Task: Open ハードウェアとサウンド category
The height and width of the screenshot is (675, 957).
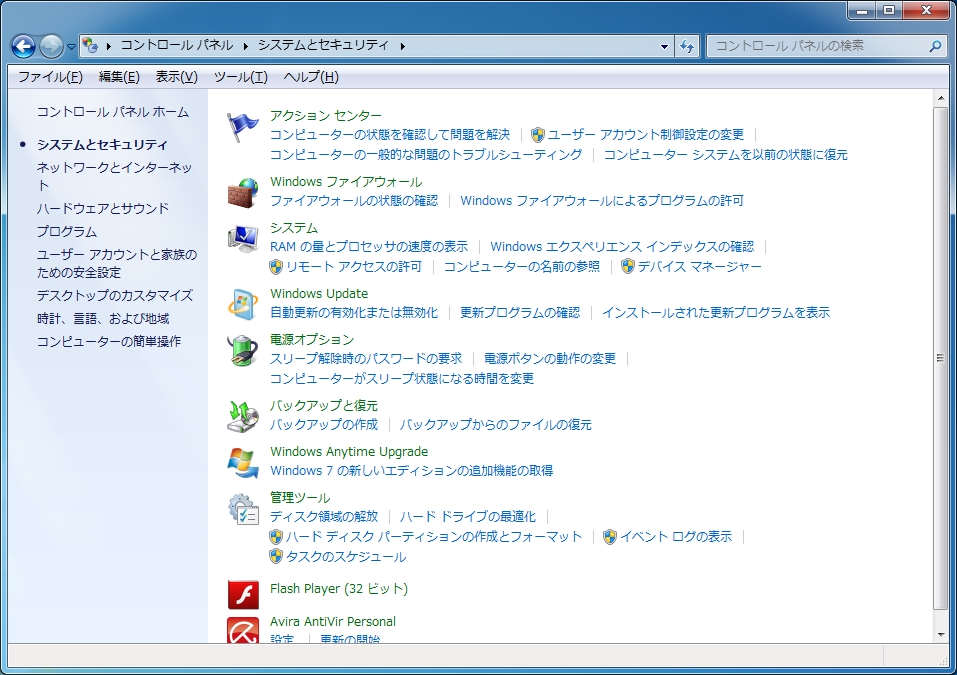Action: tap(103, 208)
